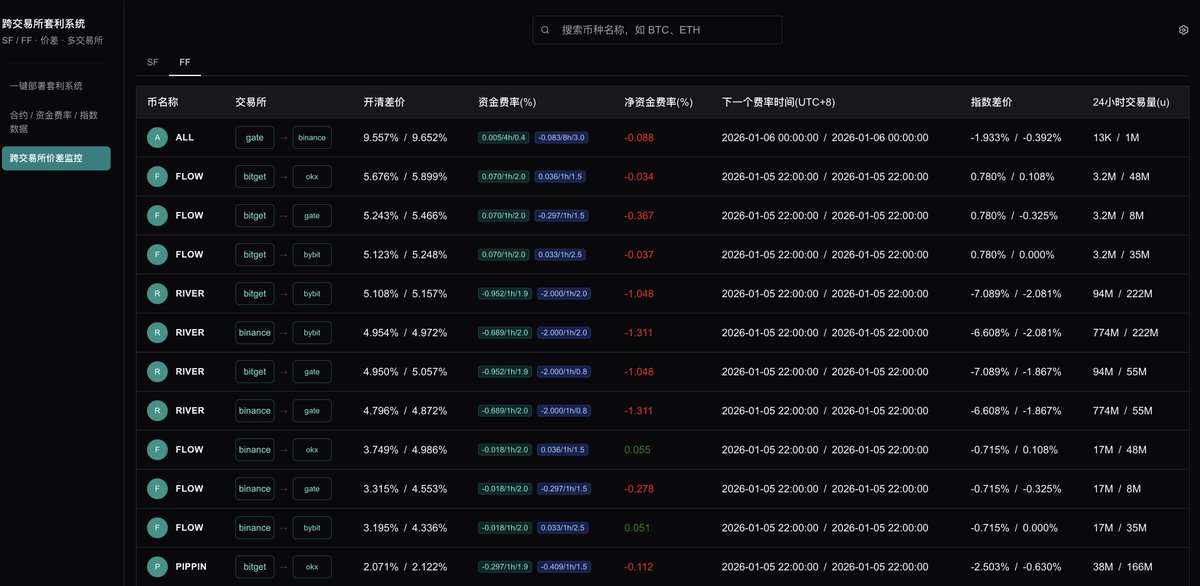Click the R coin icon beside RIVER
Viewport: 1200px width, 586px height.
[x=157, y=293]
